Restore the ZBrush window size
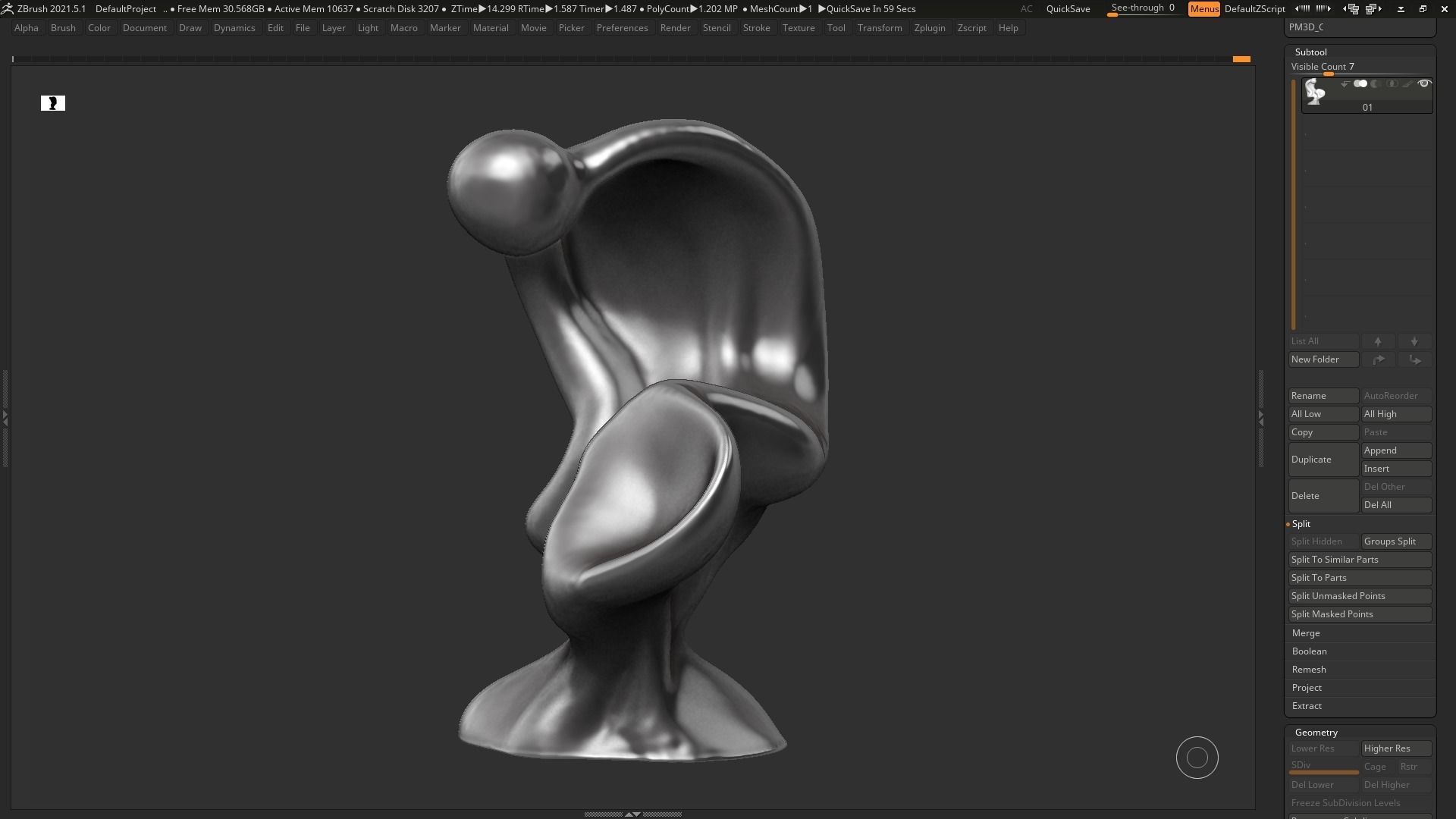The width and height of the screenshot is (1456, 819). click(1423, 9)
